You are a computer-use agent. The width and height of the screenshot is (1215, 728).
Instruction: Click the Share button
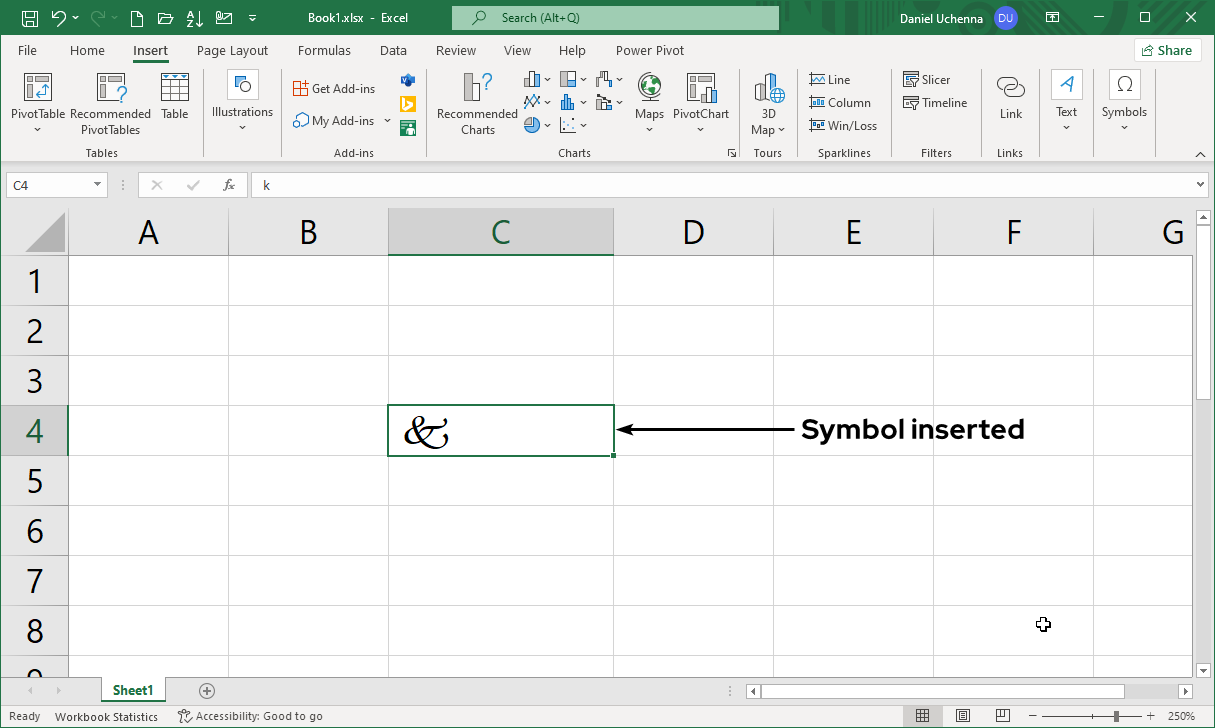pos(1167,51)
